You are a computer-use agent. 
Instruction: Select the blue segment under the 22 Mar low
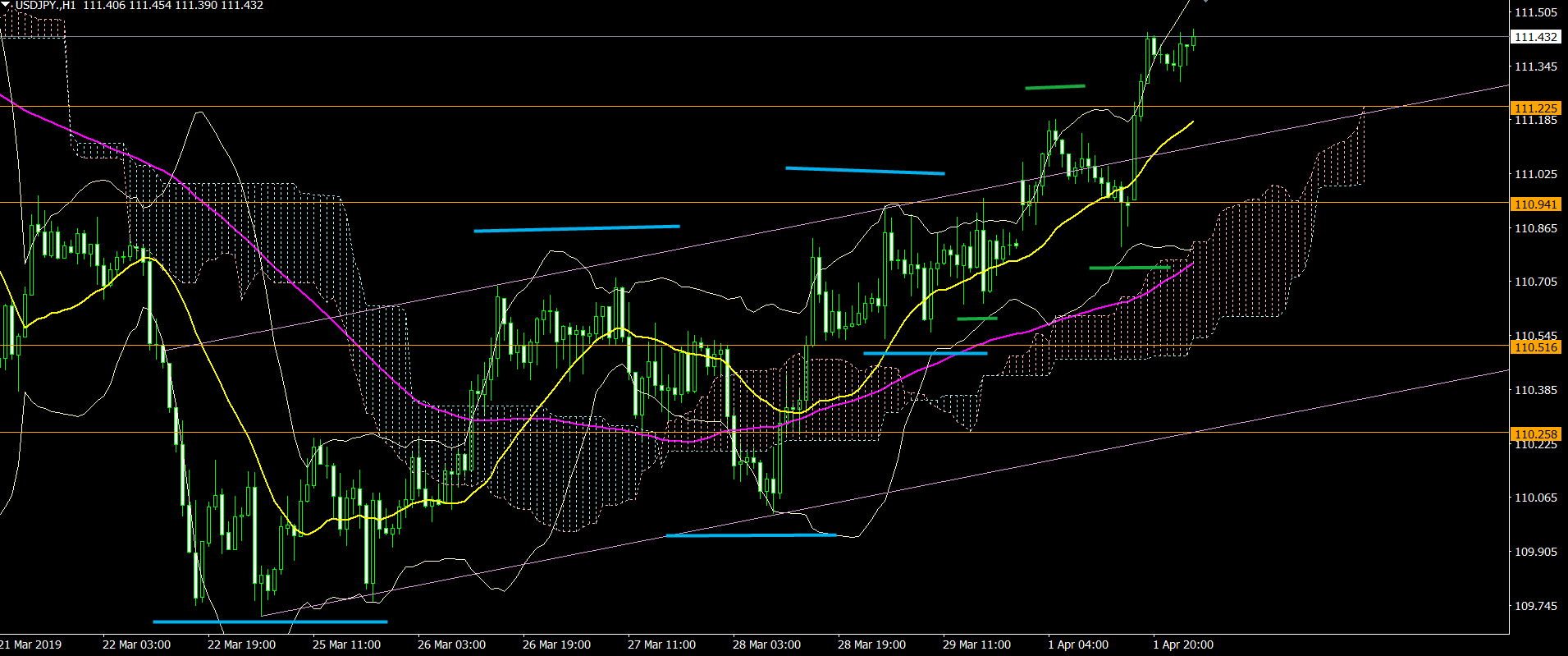coord(270,622)
